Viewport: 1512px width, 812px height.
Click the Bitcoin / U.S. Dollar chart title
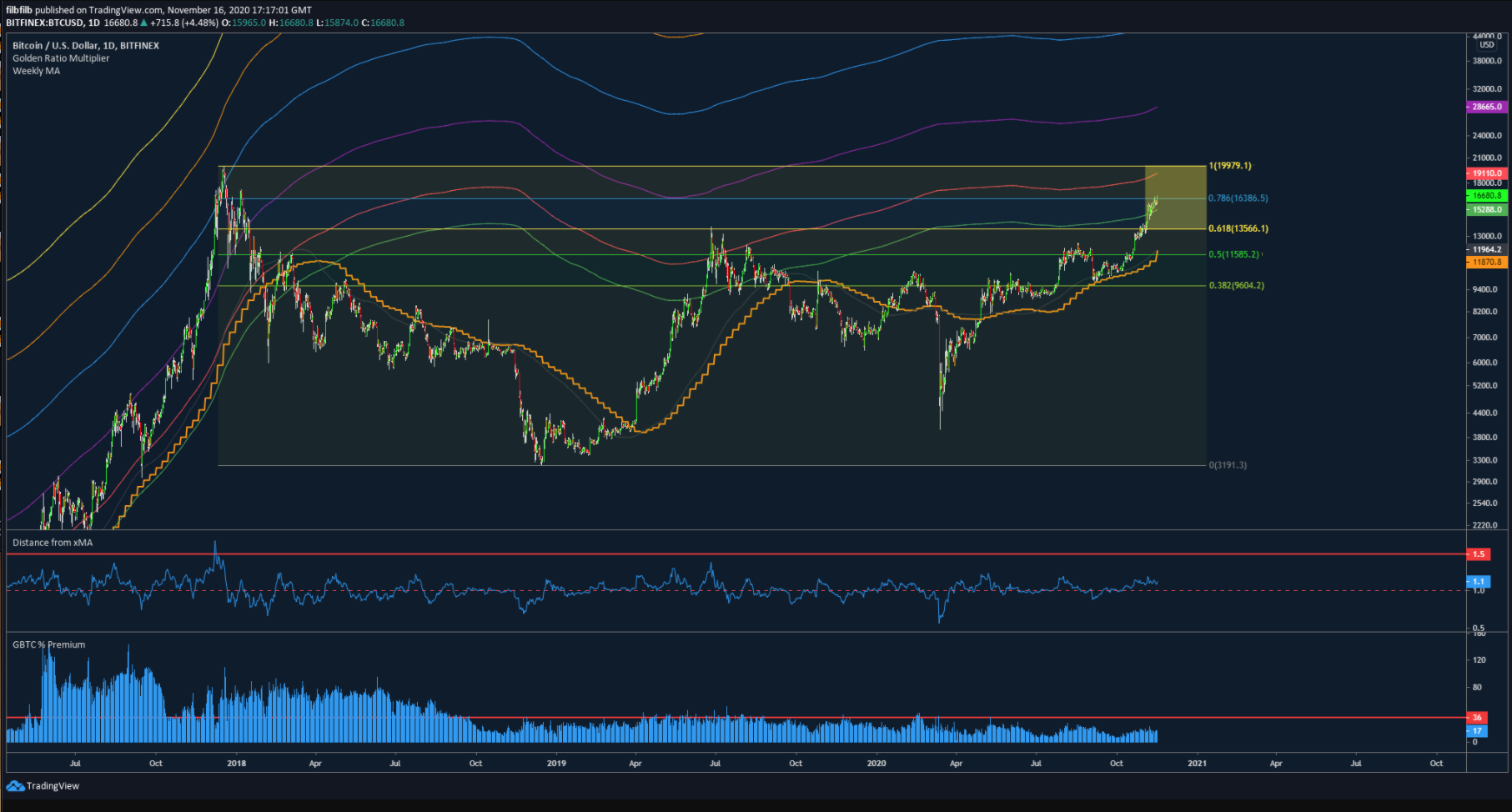(x=86, y=46)
